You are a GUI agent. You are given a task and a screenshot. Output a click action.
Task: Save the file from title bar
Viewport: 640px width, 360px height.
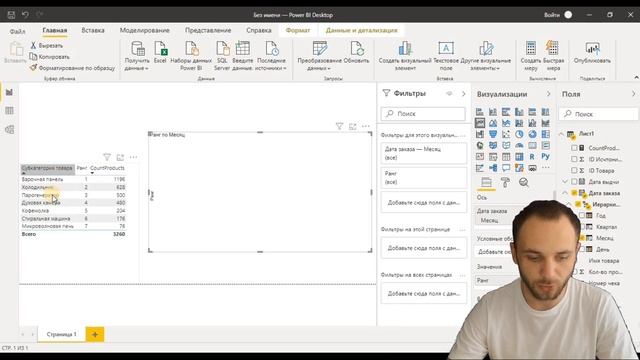click(11, 15)
